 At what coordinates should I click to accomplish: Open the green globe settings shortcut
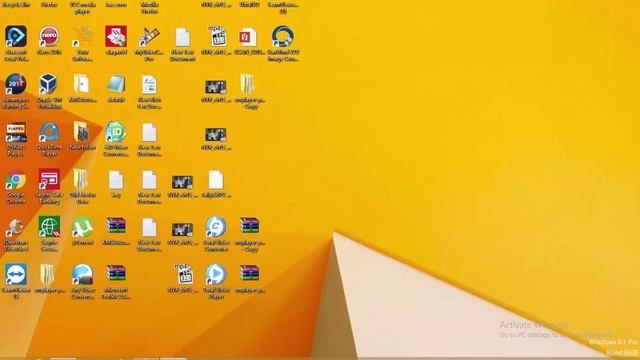pos(49,227)
